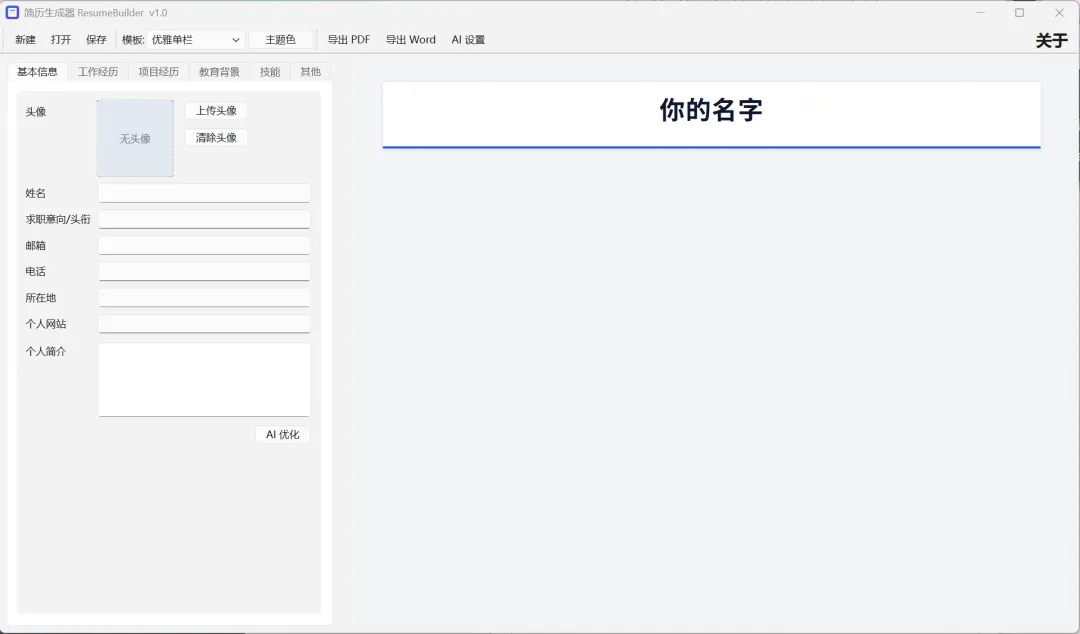Switch to the 工作经历 tab
1080x634 pixels.
coord(98,72)
